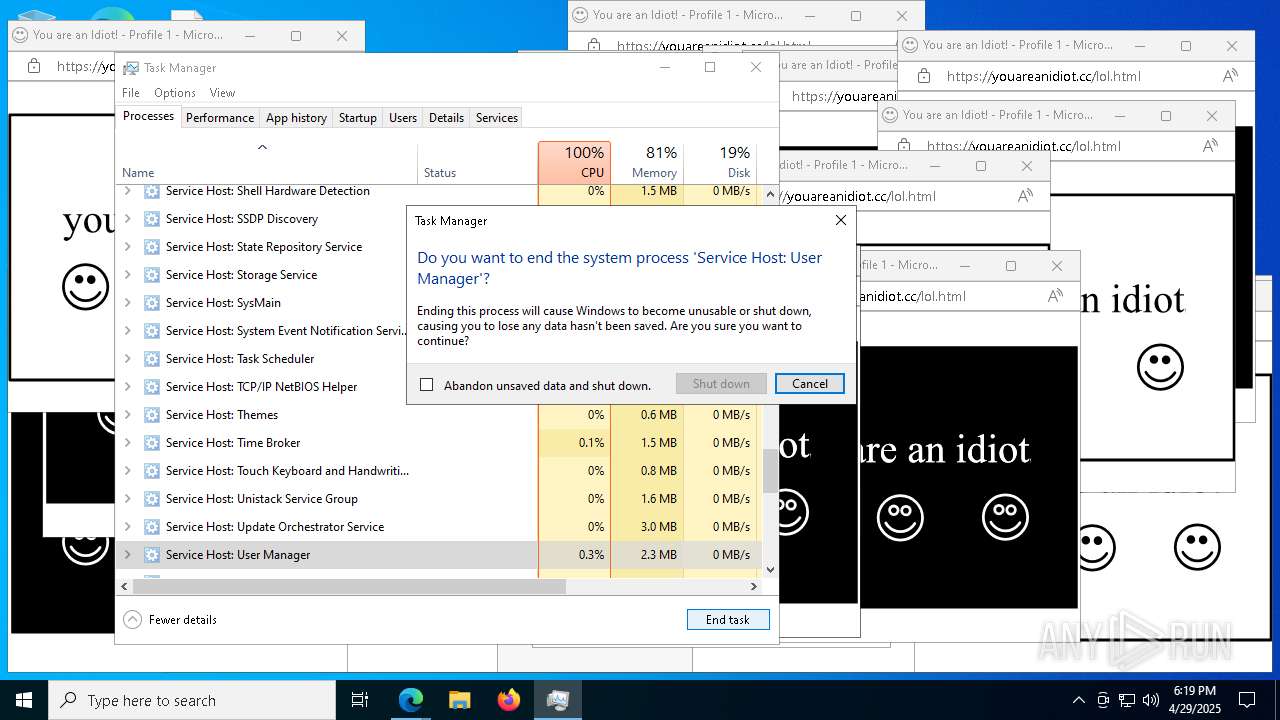Expand Service Host: User Manager row

[127, 555]
